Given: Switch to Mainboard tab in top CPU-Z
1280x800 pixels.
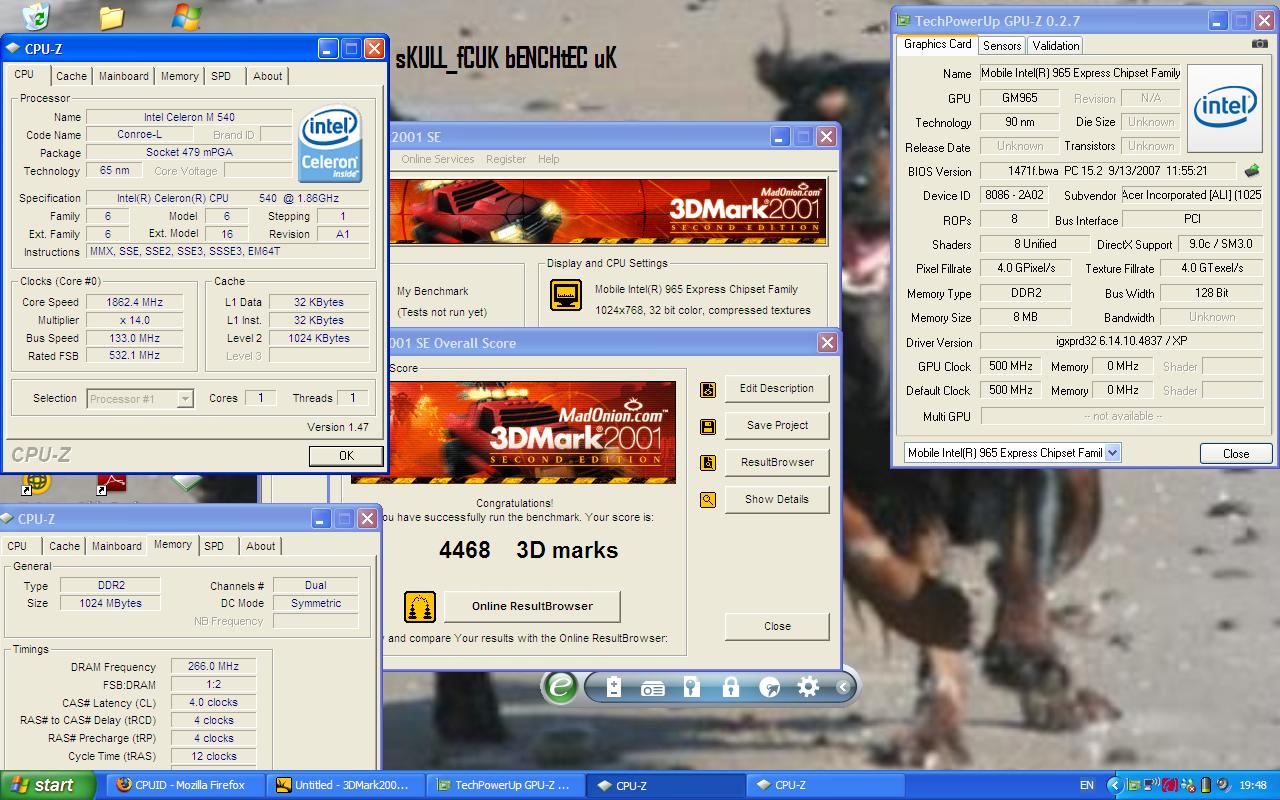Looking at the screenshot, I should click(x=123, y=76).
